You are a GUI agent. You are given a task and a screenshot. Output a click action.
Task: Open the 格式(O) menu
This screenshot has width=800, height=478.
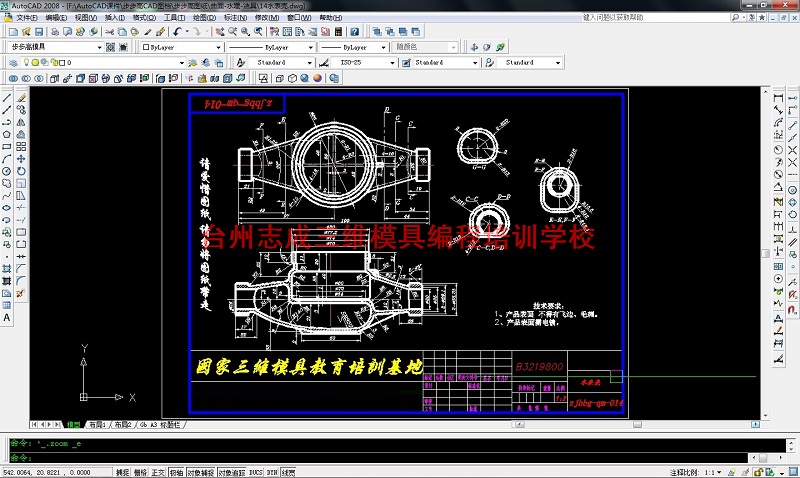(144, 17)
